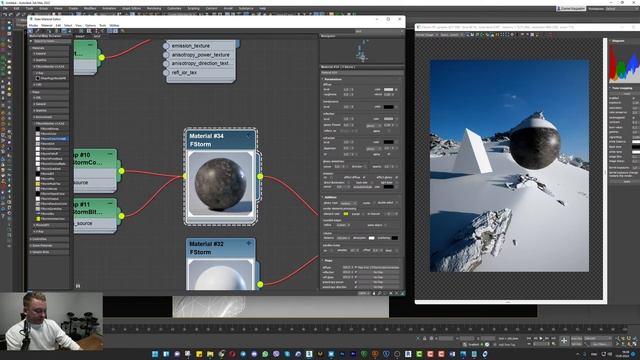Toggle the Parameter Editor icon in Slate toolbar
The height and width of the screenshot is (360, 640).
pyautogui.click(x=116, y=31)
